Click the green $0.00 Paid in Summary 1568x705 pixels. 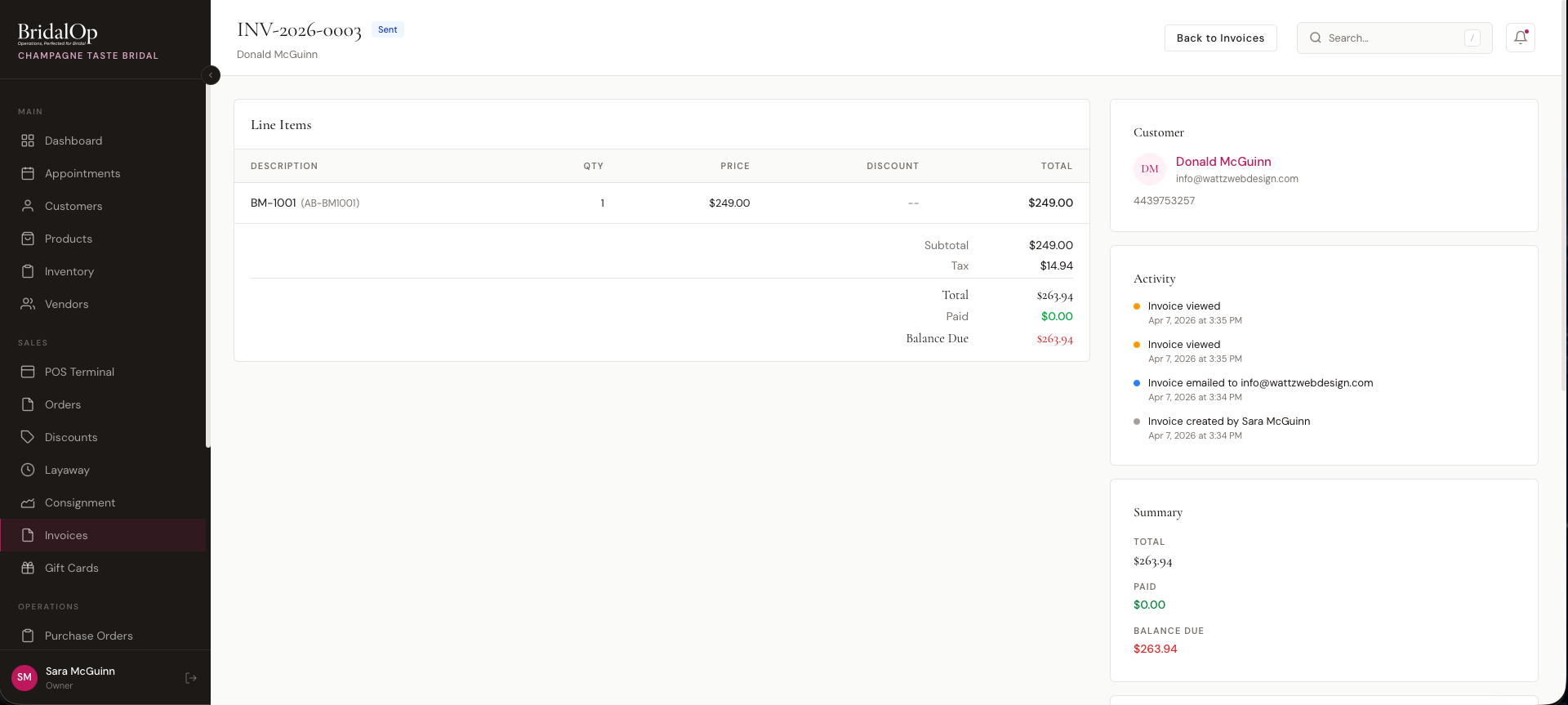[1149, 605]
